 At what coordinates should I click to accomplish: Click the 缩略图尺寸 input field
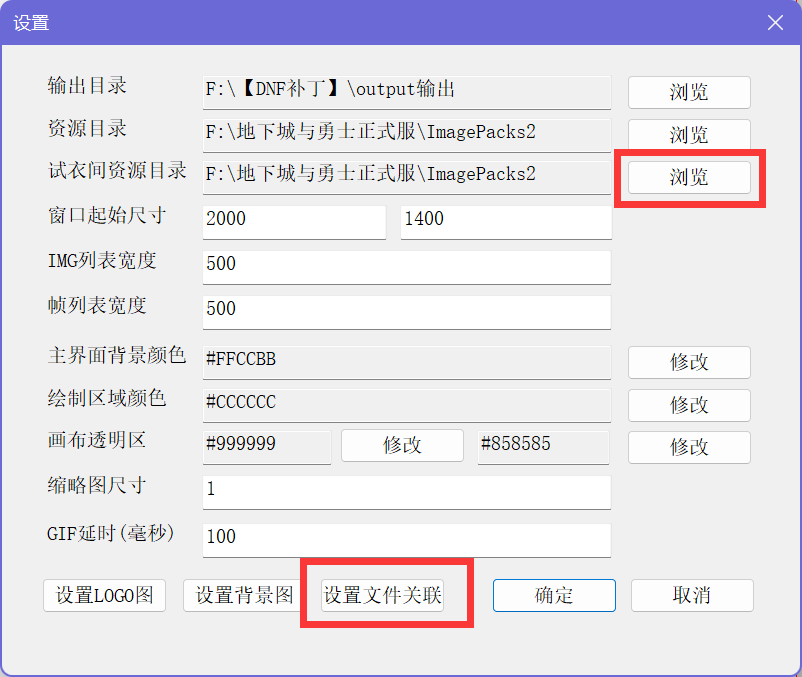tap(407, 492)
